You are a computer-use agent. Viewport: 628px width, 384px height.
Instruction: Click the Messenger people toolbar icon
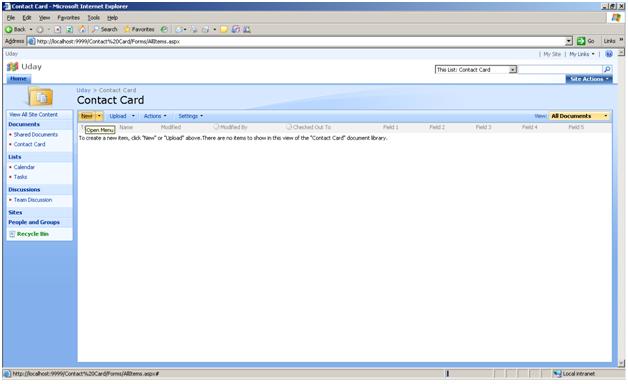pos(247,29)
